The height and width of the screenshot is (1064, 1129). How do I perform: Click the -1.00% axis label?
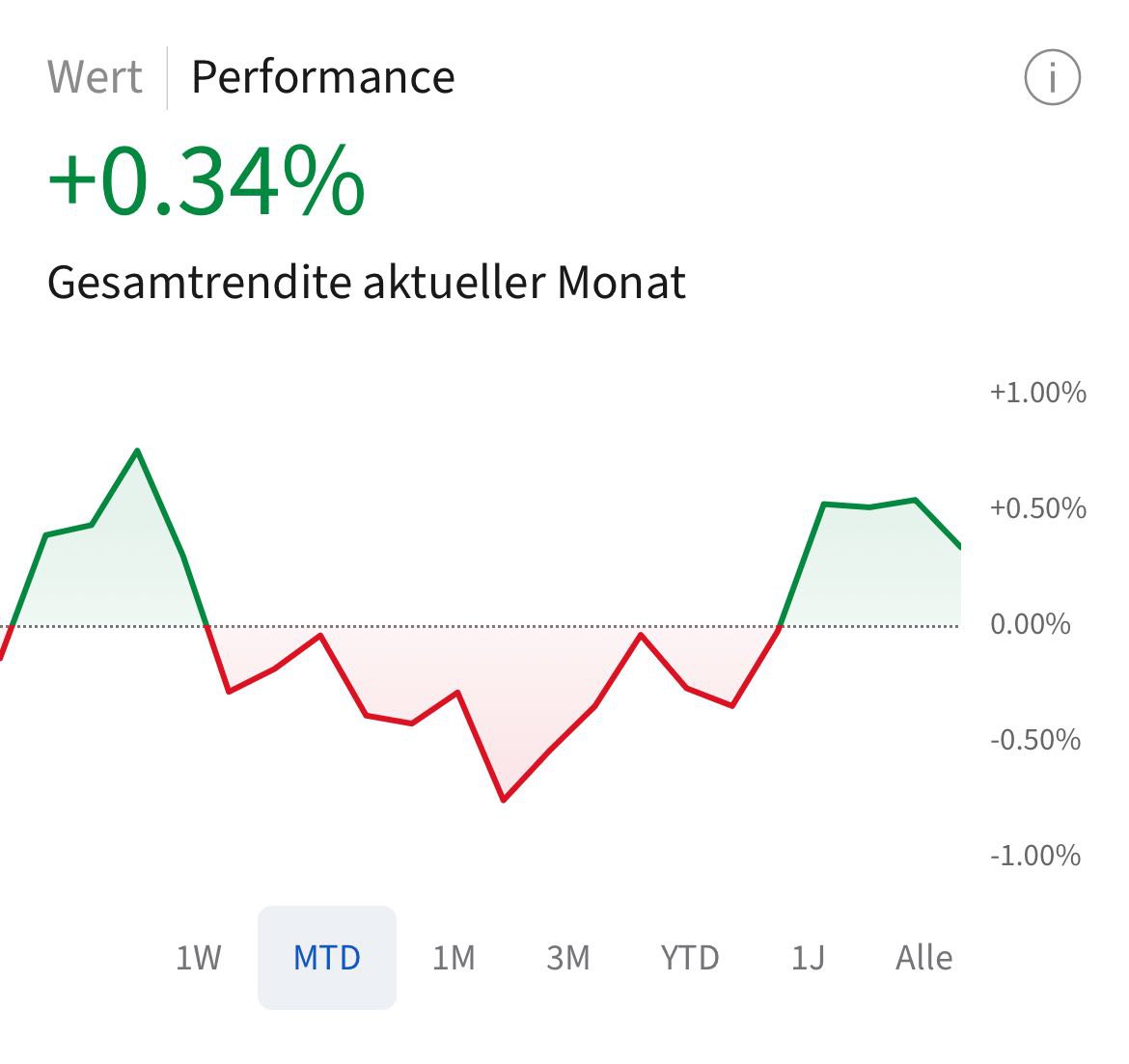[x=1034, y=856]
